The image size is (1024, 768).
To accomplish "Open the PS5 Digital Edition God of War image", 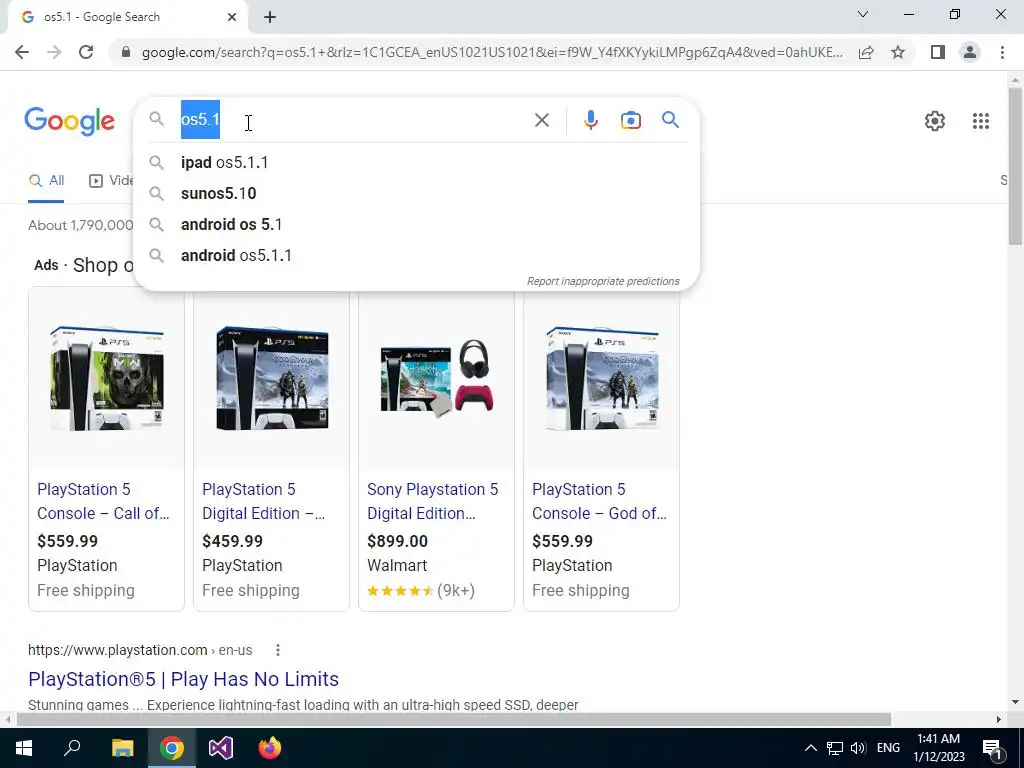I will (272, 379).
